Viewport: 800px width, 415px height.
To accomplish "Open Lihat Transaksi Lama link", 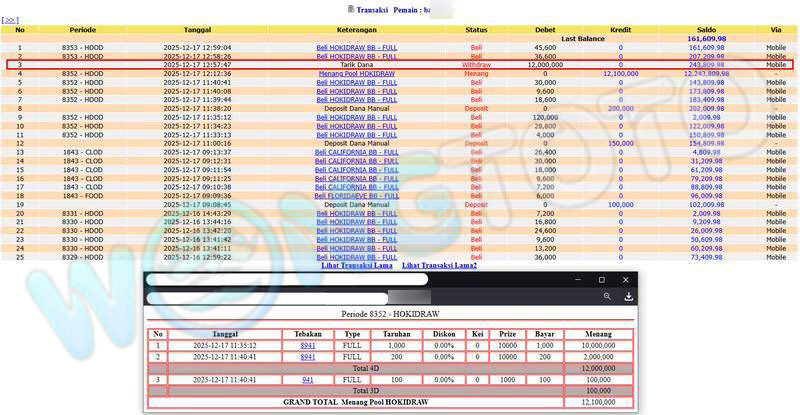I will pos(357,265).
